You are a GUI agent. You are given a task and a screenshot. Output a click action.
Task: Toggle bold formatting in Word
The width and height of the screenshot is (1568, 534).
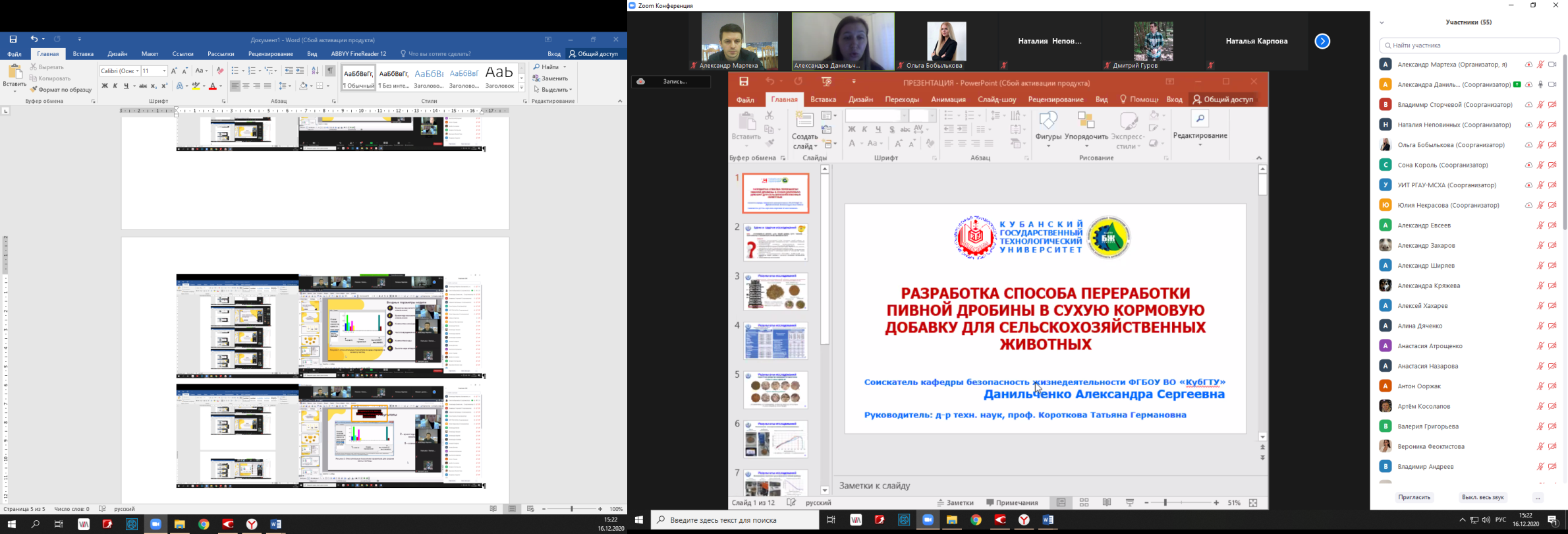click(x=104, y=86)
